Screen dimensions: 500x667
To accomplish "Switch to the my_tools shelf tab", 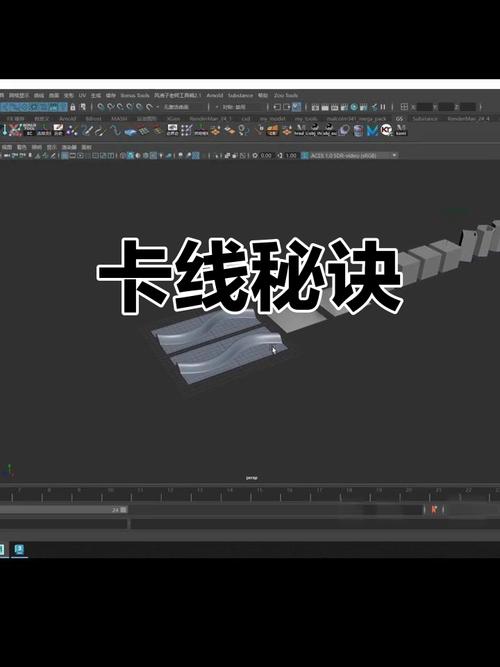I will 306,119.
